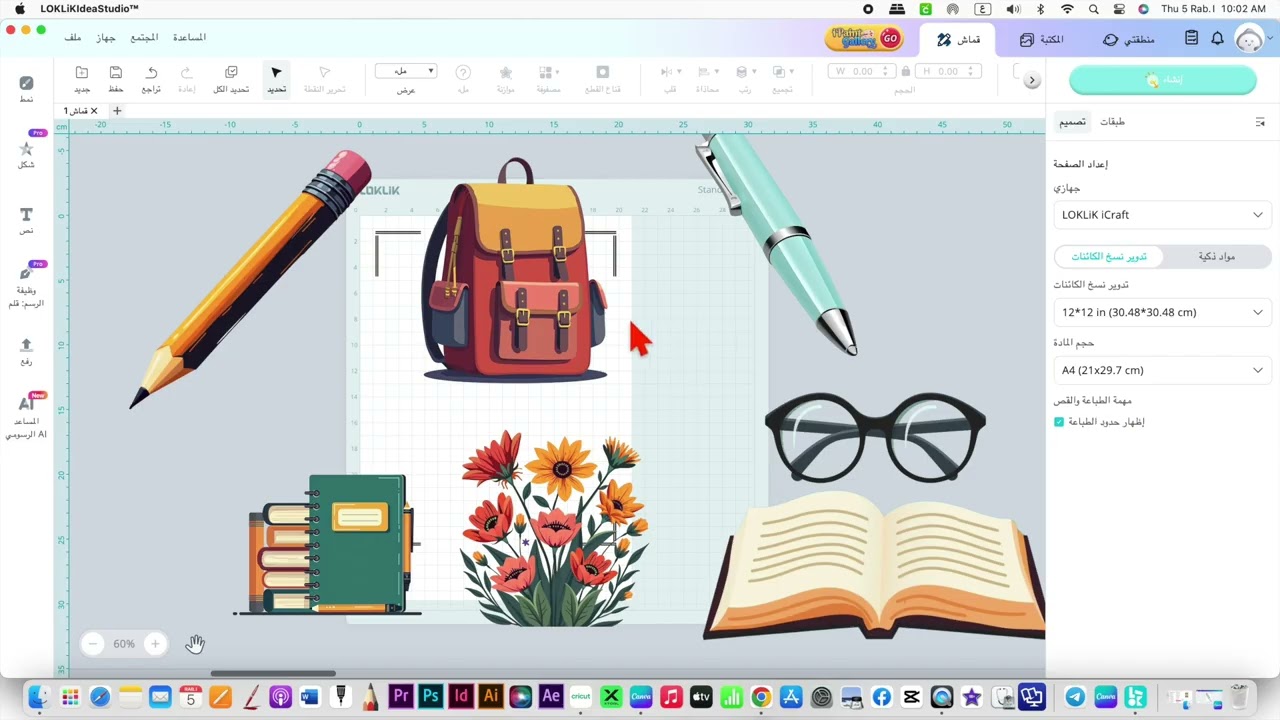
Task: Open the المساعدة help menu
Action: [189, 37]
